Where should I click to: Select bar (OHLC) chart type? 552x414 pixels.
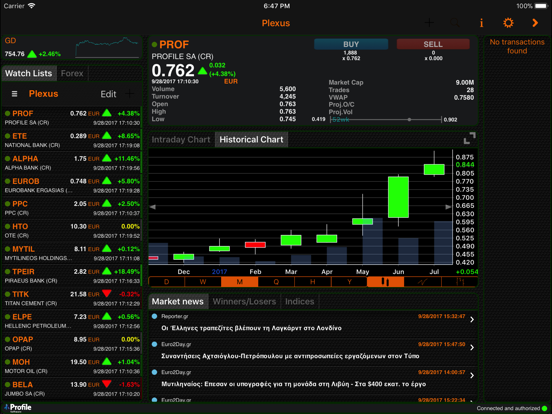pyautogui.click(x=459, y=282)
